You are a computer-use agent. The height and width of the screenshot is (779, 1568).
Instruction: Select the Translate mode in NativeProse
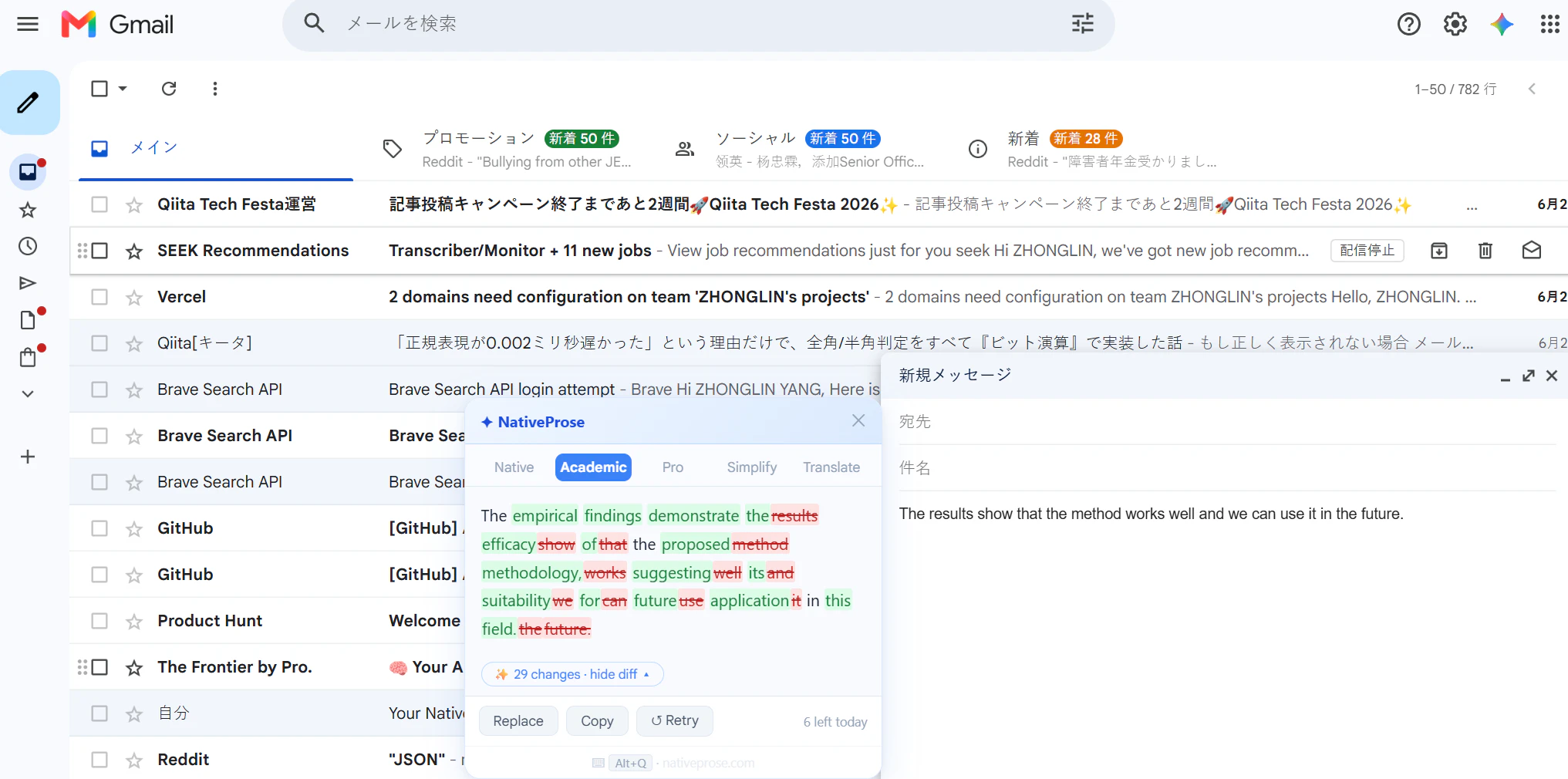pyautogui.click(x=831, y=467)
